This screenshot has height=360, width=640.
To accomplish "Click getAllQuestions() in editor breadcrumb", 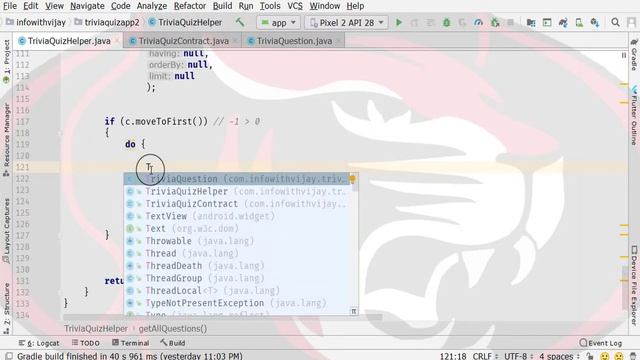I will point(173,329).
